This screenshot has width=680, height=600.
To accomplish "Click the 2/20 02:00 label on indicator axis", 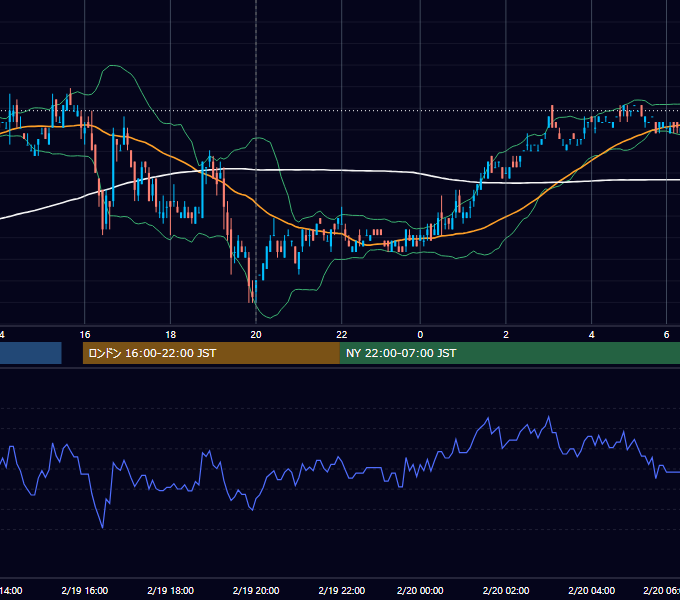I will tap(506, 590).
